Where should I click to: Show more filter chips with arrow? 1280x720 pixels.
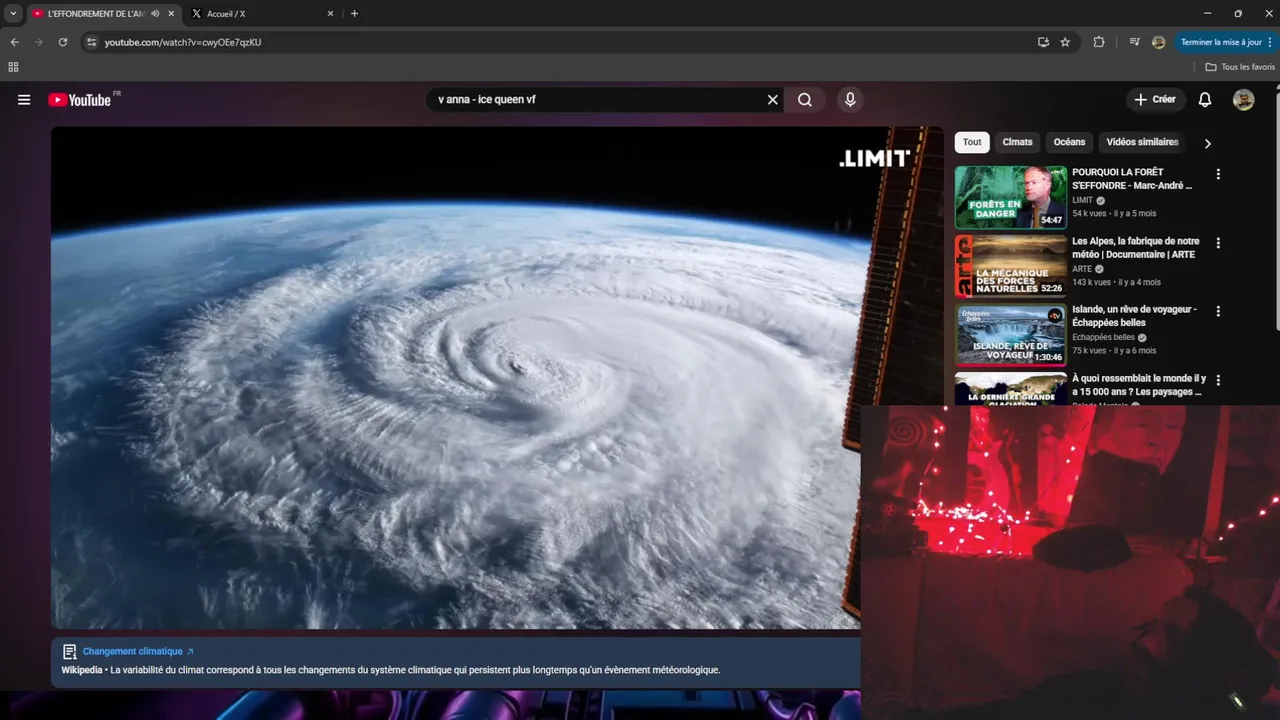[1207, 143]
